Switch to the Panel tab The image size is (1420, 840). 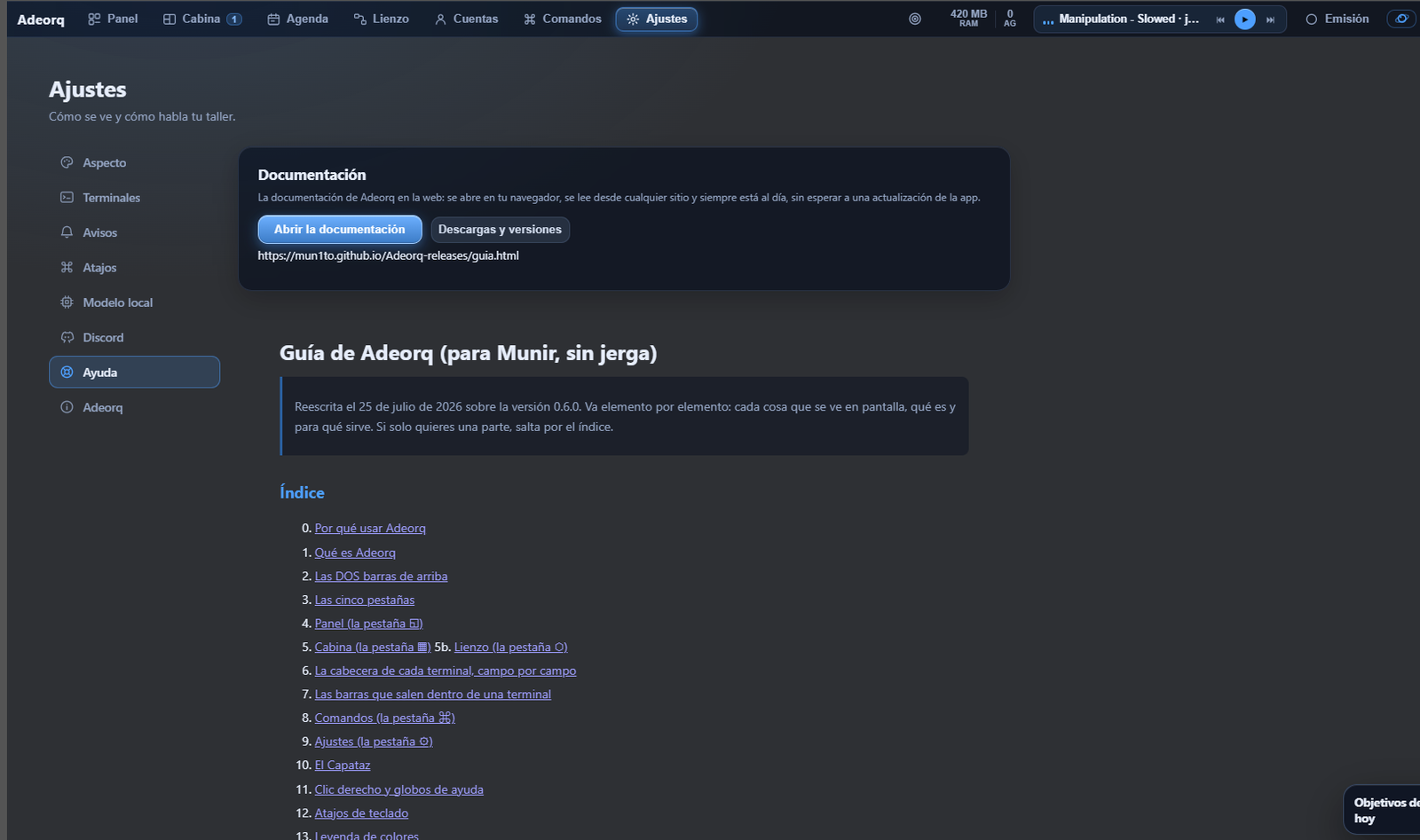[x=113, y=19]
